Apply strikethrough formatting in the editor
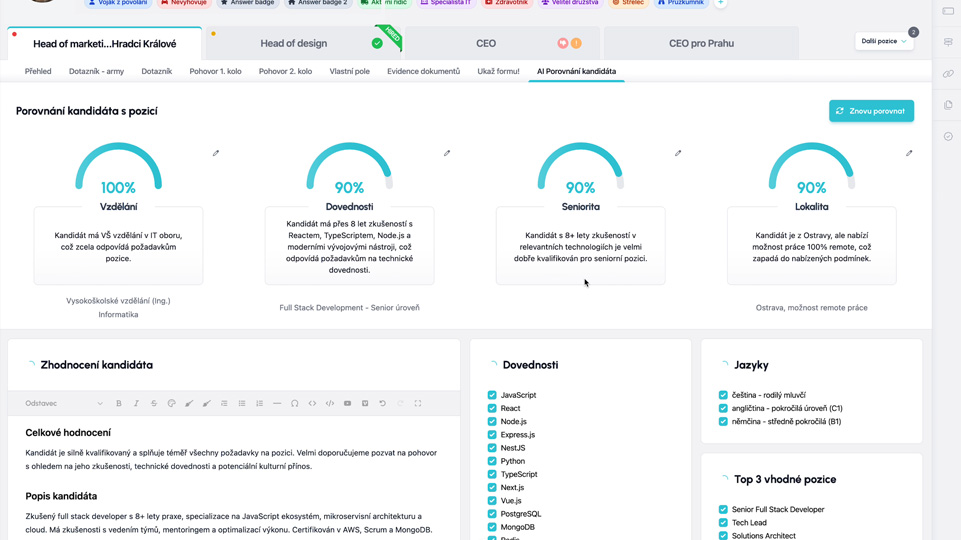This screenshot has width=961, height=540. (x=154, y=404)
